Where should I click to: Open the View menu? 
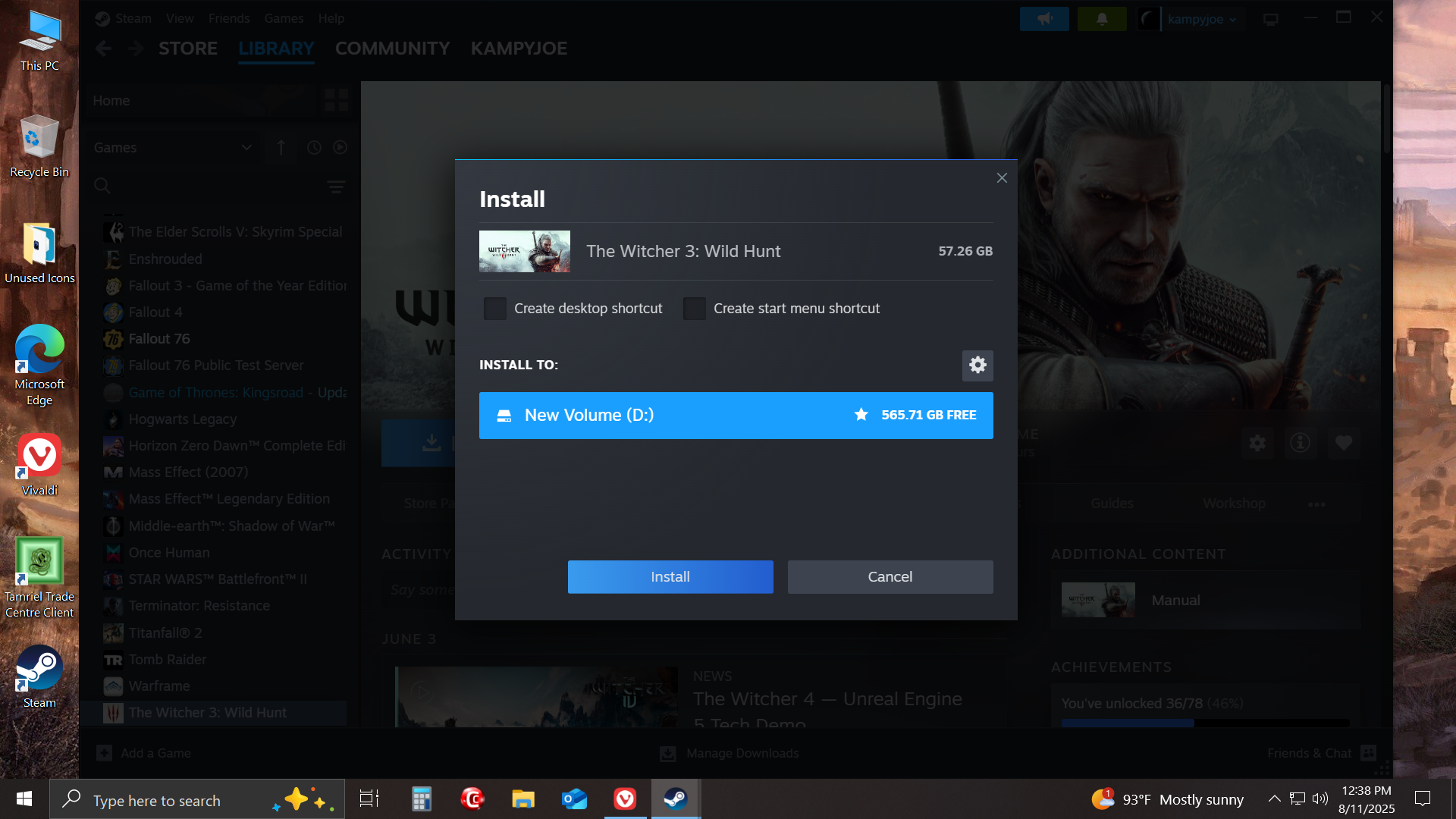pyautogui.click(x=180, y=18)
